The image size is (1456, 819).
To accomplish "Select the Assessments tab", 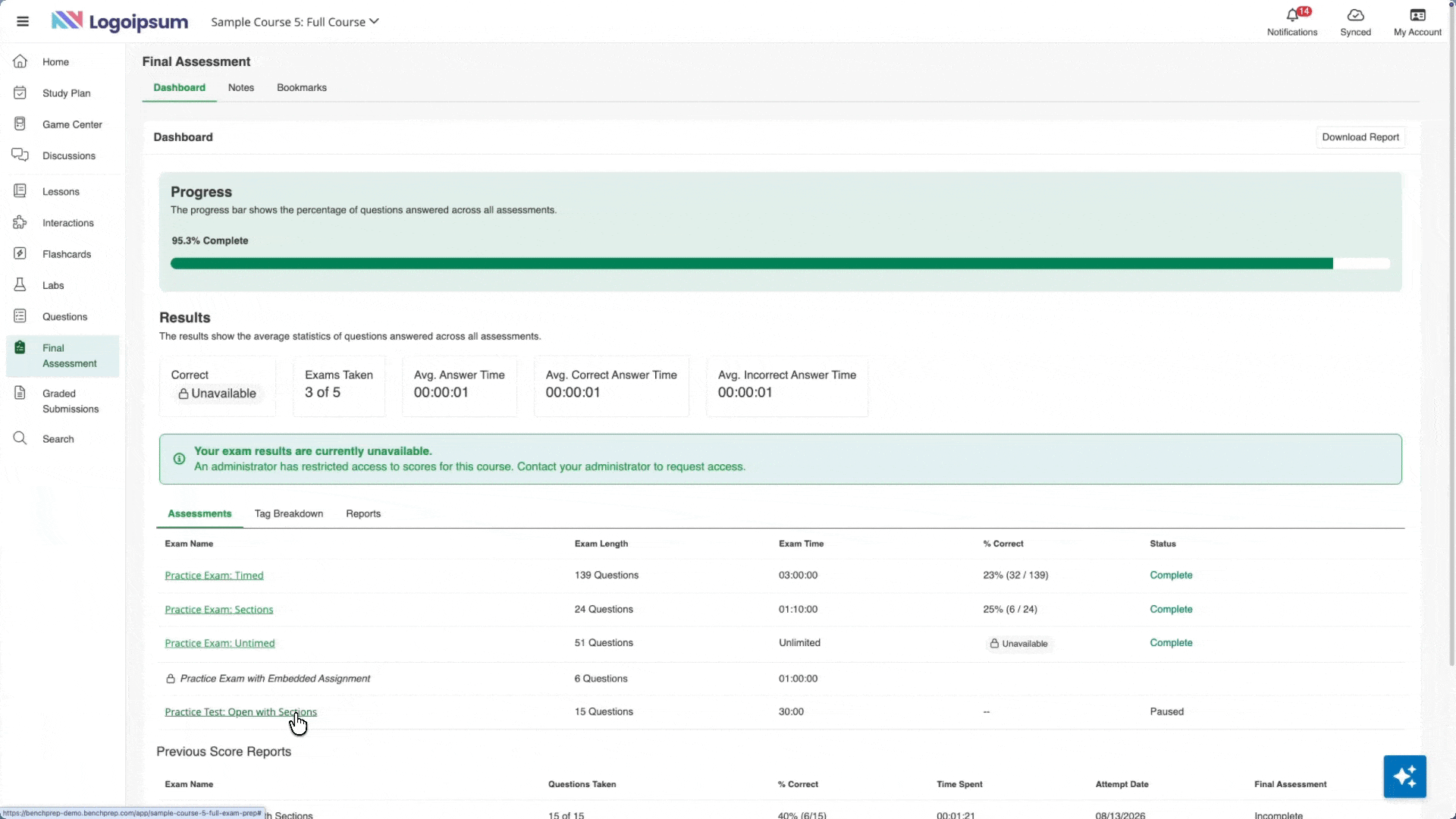I will pos(199,514).
